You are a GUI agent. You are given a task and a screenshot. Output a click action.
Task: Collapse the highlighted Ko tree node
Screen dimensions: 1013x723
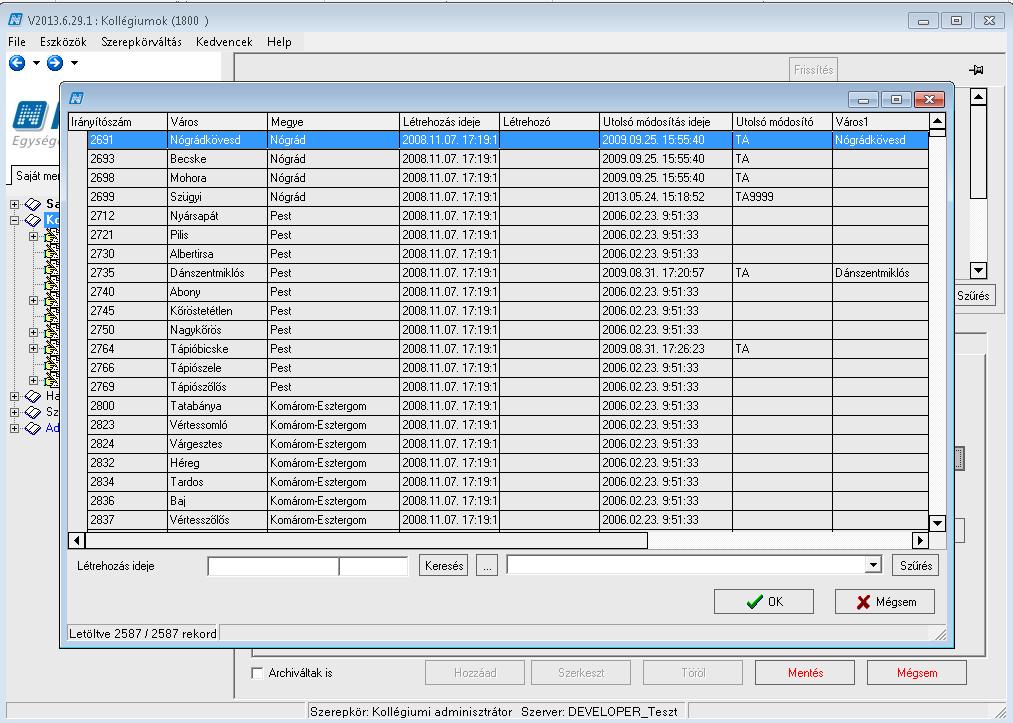tap(14, 220)
